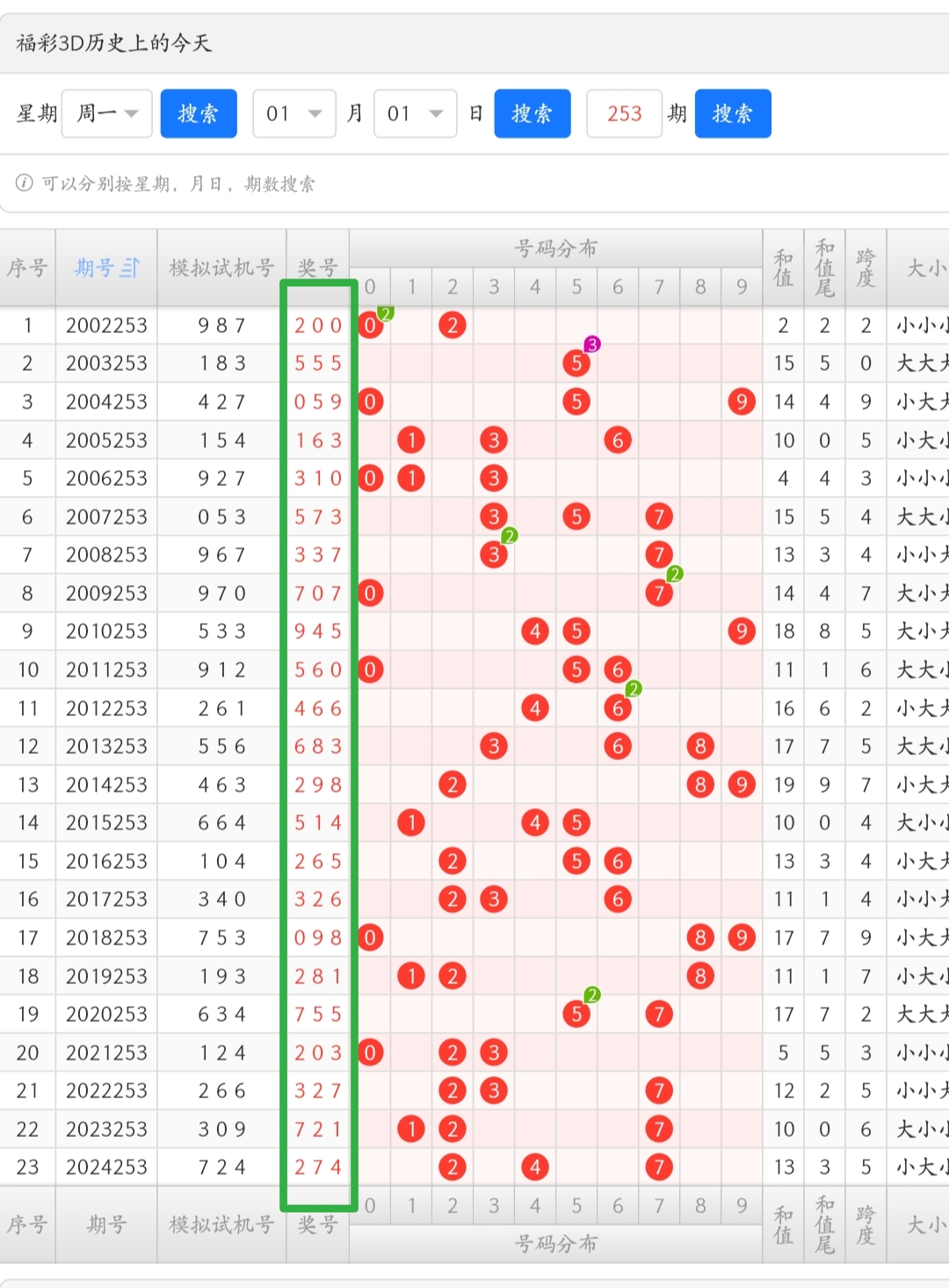949x1288 pixels.
Task: Click red ball 4 in row 2024253
Action: 535,1167
